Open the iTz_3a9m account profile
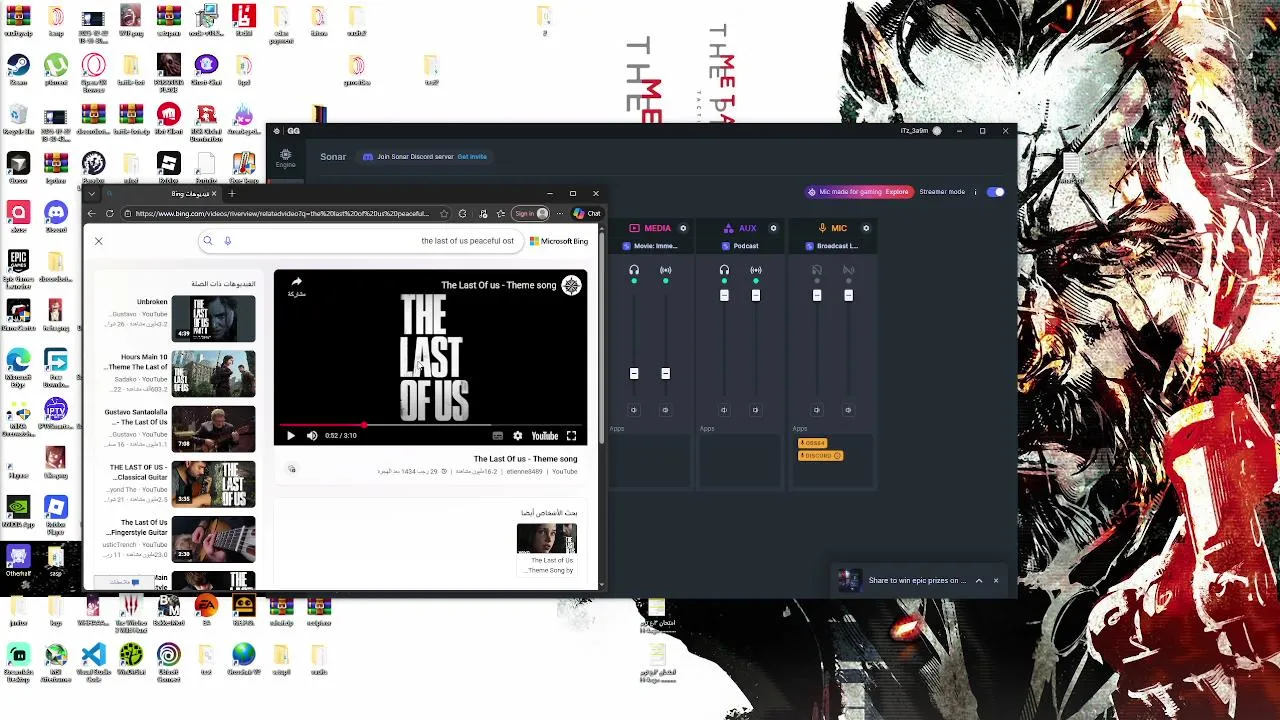This screenshot has width=1280, height=720. tap(920, 131)
